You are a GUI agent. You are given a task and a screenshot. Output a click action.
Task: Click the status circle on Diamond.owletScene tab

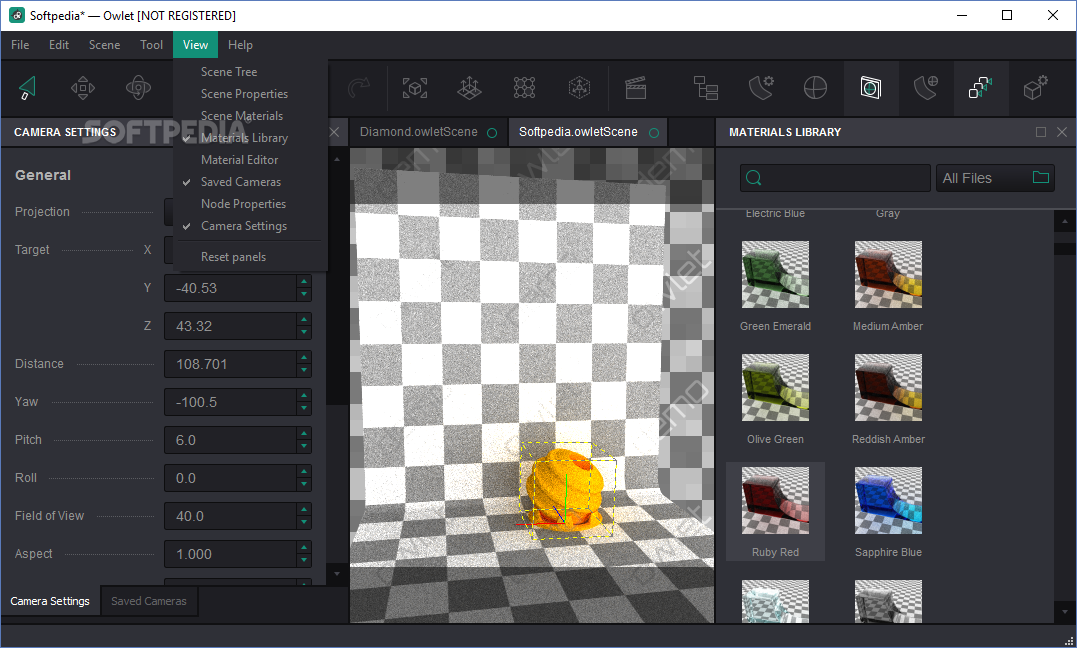point(492,133)
